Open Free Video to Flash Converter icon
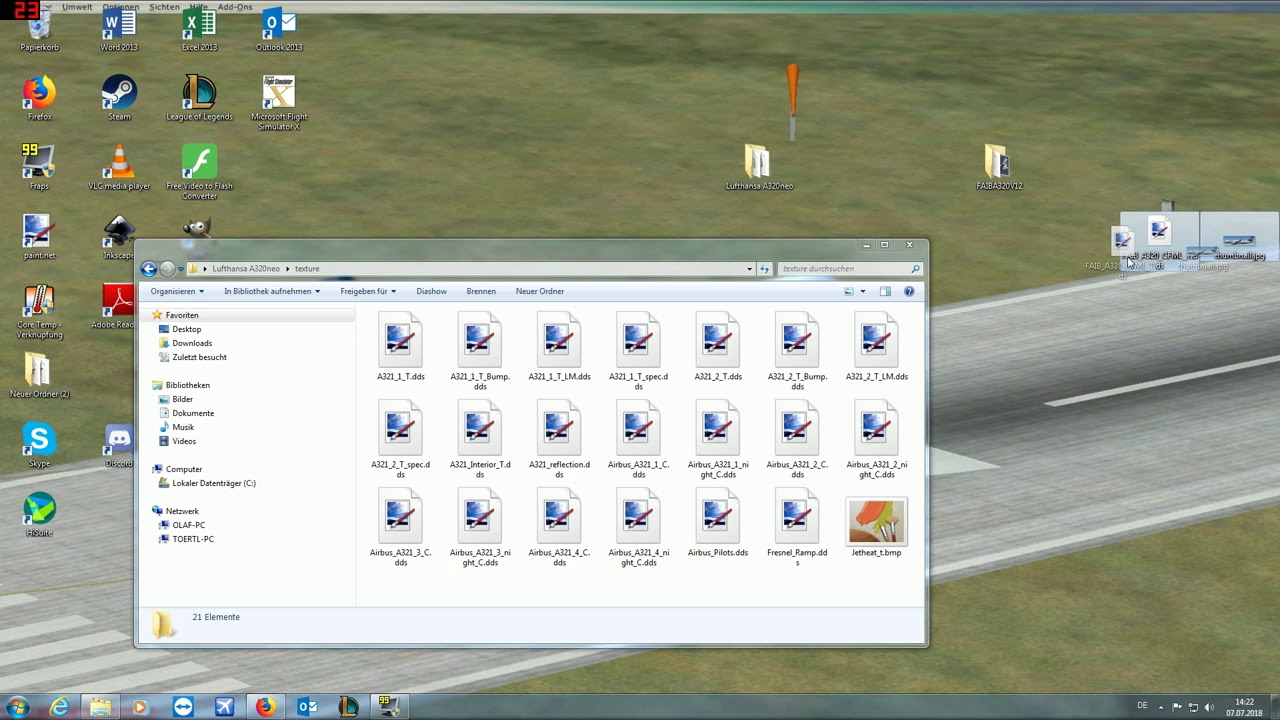Image resolution: width=1280 pixels, height=720 pixels. point(199,172)
